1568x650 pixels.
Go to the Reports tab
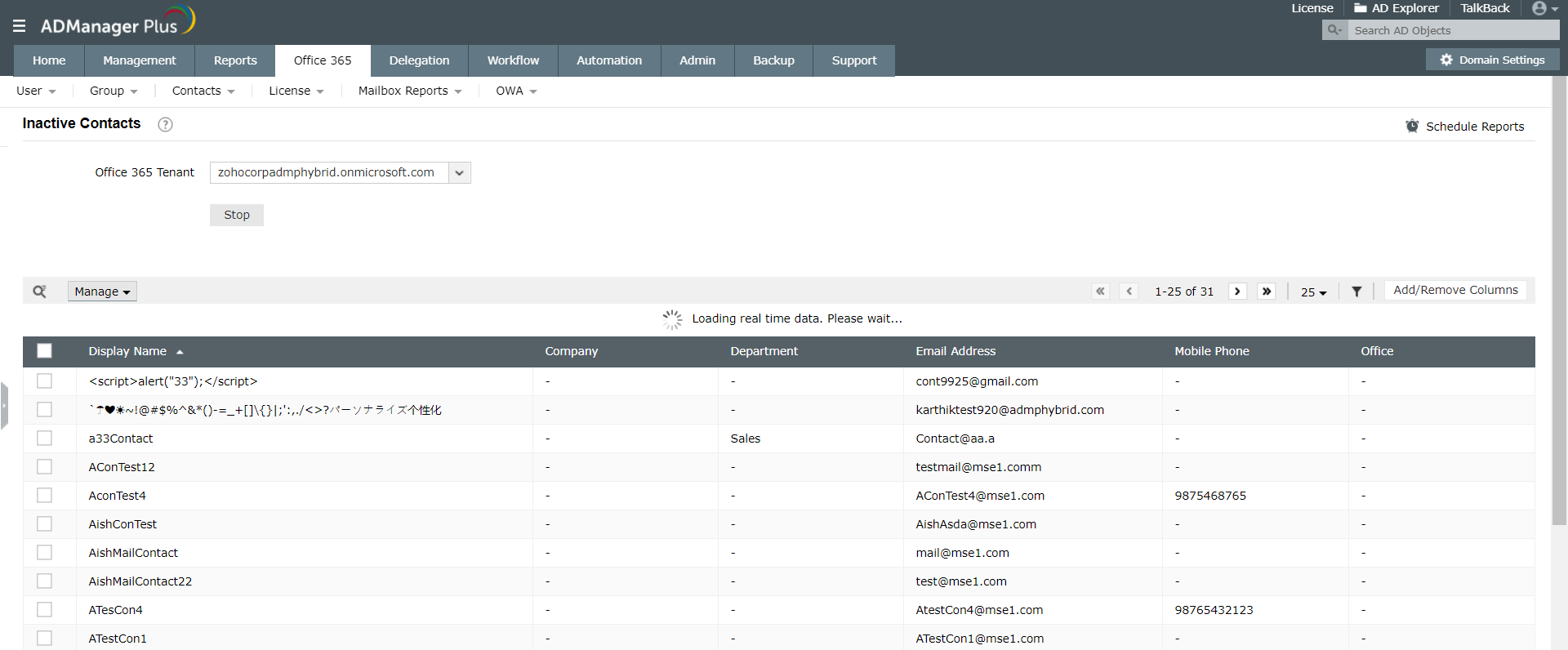(x=235, y=60)
